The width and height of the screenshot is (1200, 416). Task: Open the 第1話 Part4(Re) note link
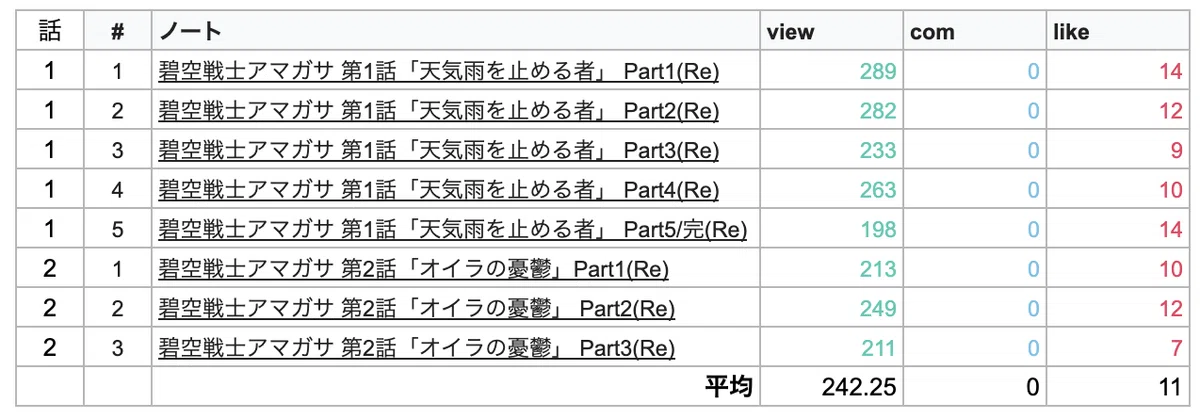pos(439,190)
